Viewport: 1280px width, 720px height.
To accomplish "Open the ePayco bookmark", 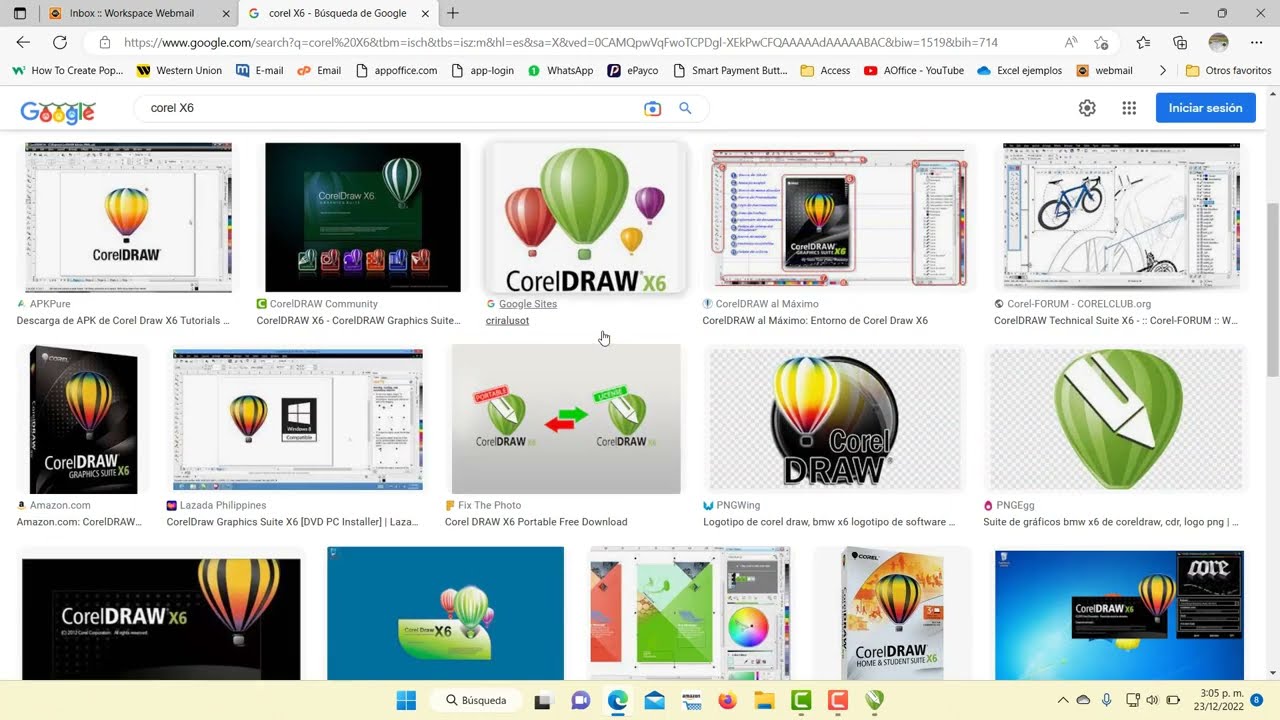I will tap(633, 71).
